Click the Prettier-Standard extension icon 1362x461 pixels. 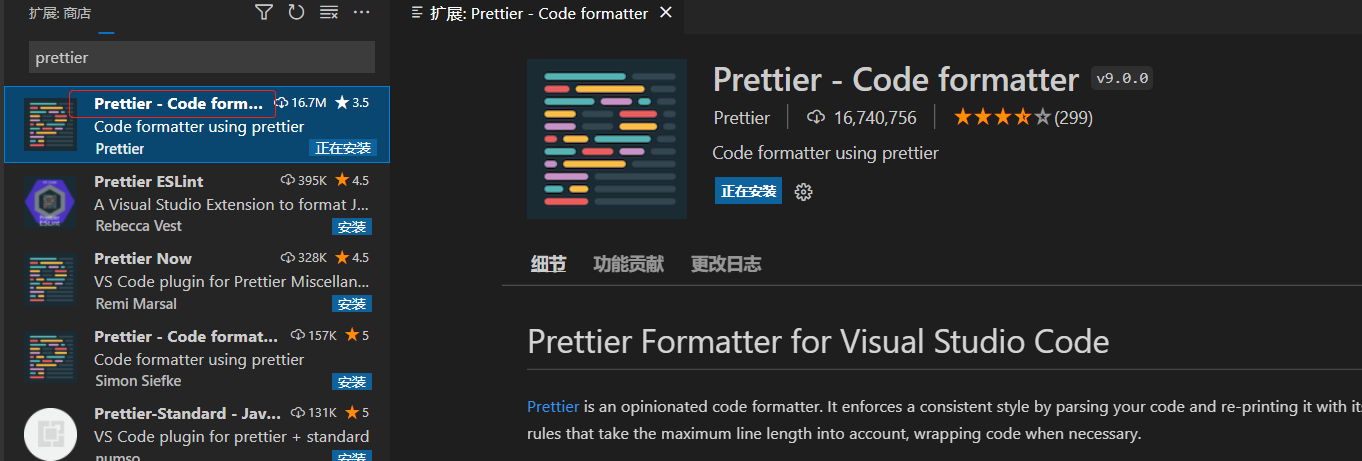point(50,435)
